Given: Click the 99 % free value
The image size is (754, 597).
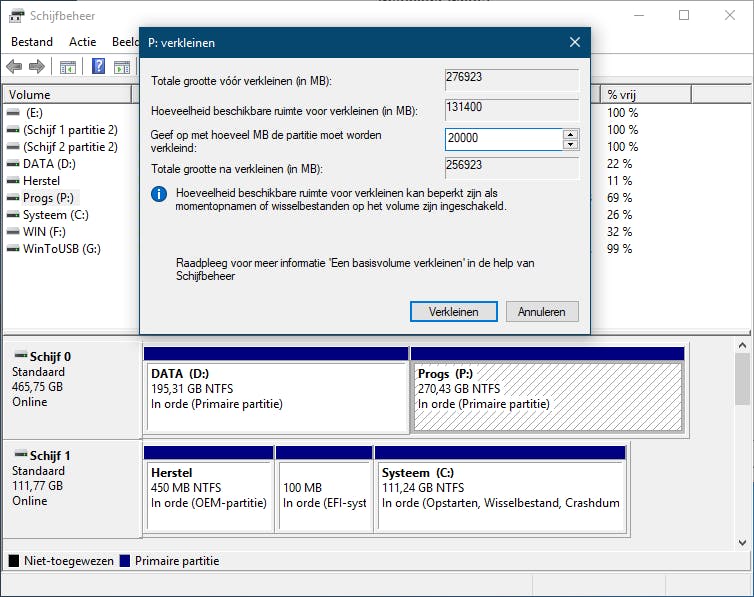Looking at the screenshot, I should point(619,249).
